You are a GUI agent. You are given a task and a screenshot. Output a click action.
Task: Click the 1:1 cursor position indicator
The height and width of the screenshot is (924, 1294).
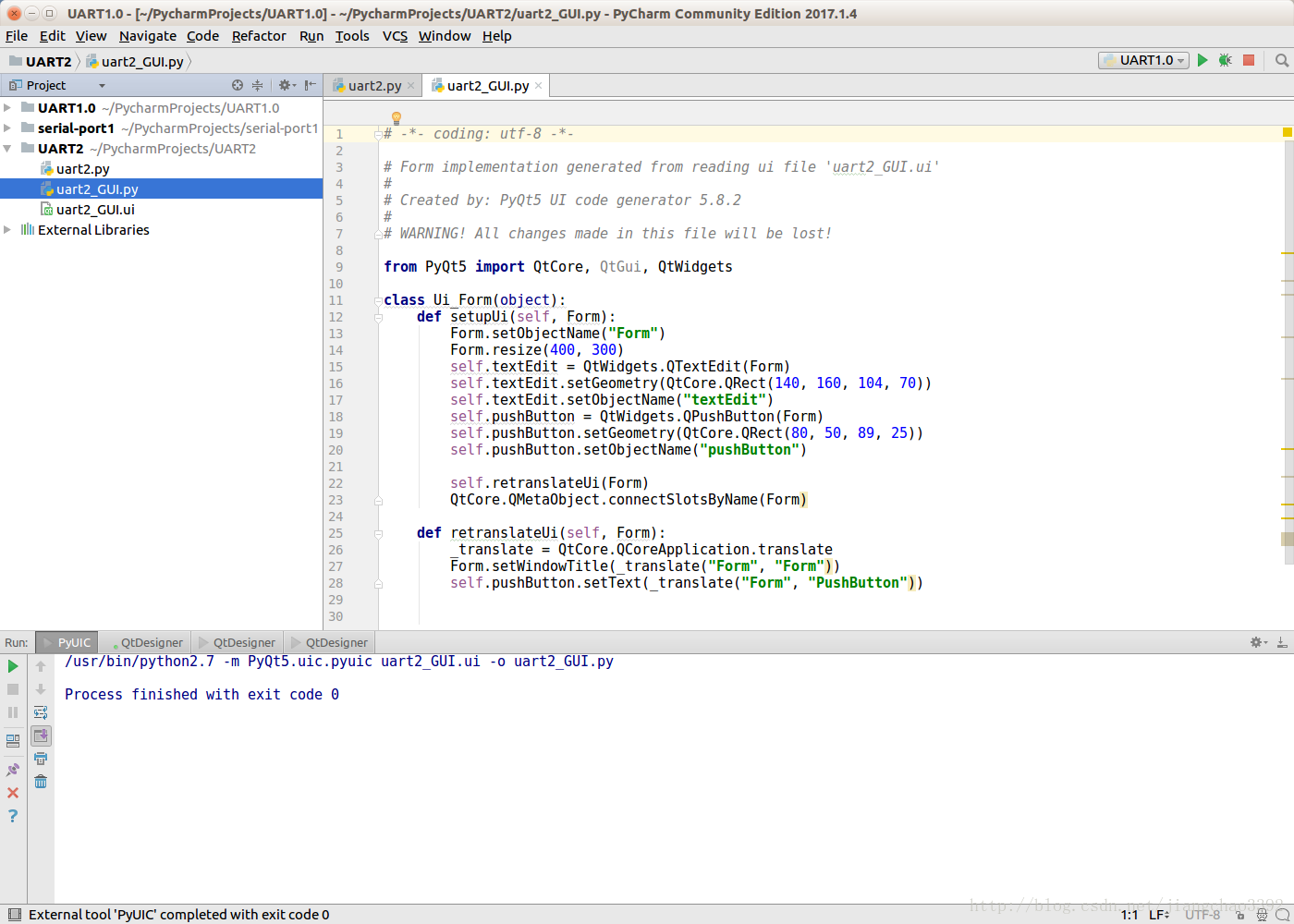1129,915
